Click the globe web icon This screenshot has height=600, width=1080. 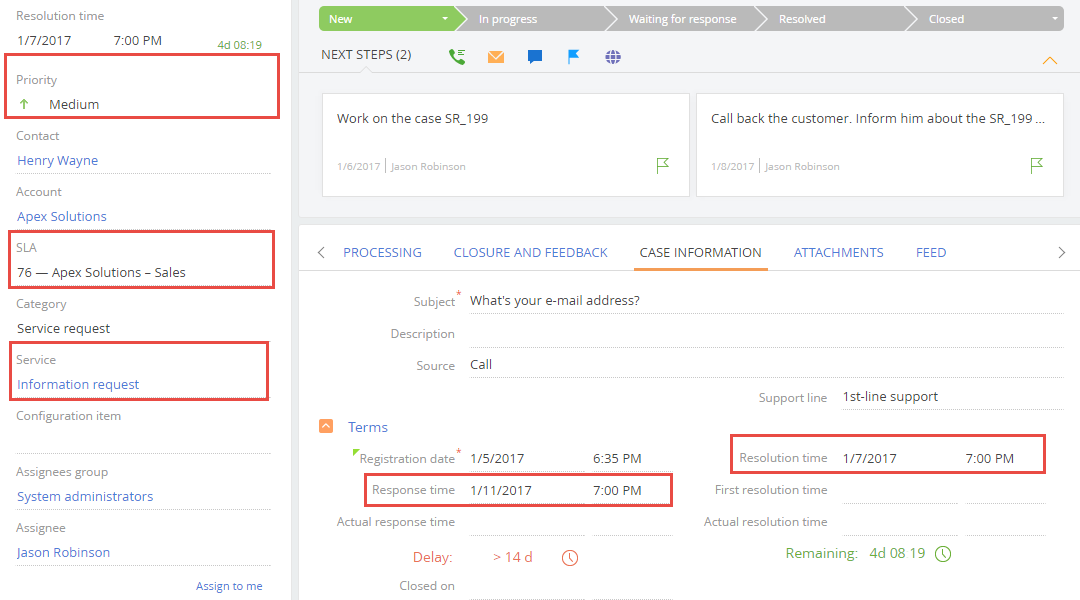coord(611,57)
